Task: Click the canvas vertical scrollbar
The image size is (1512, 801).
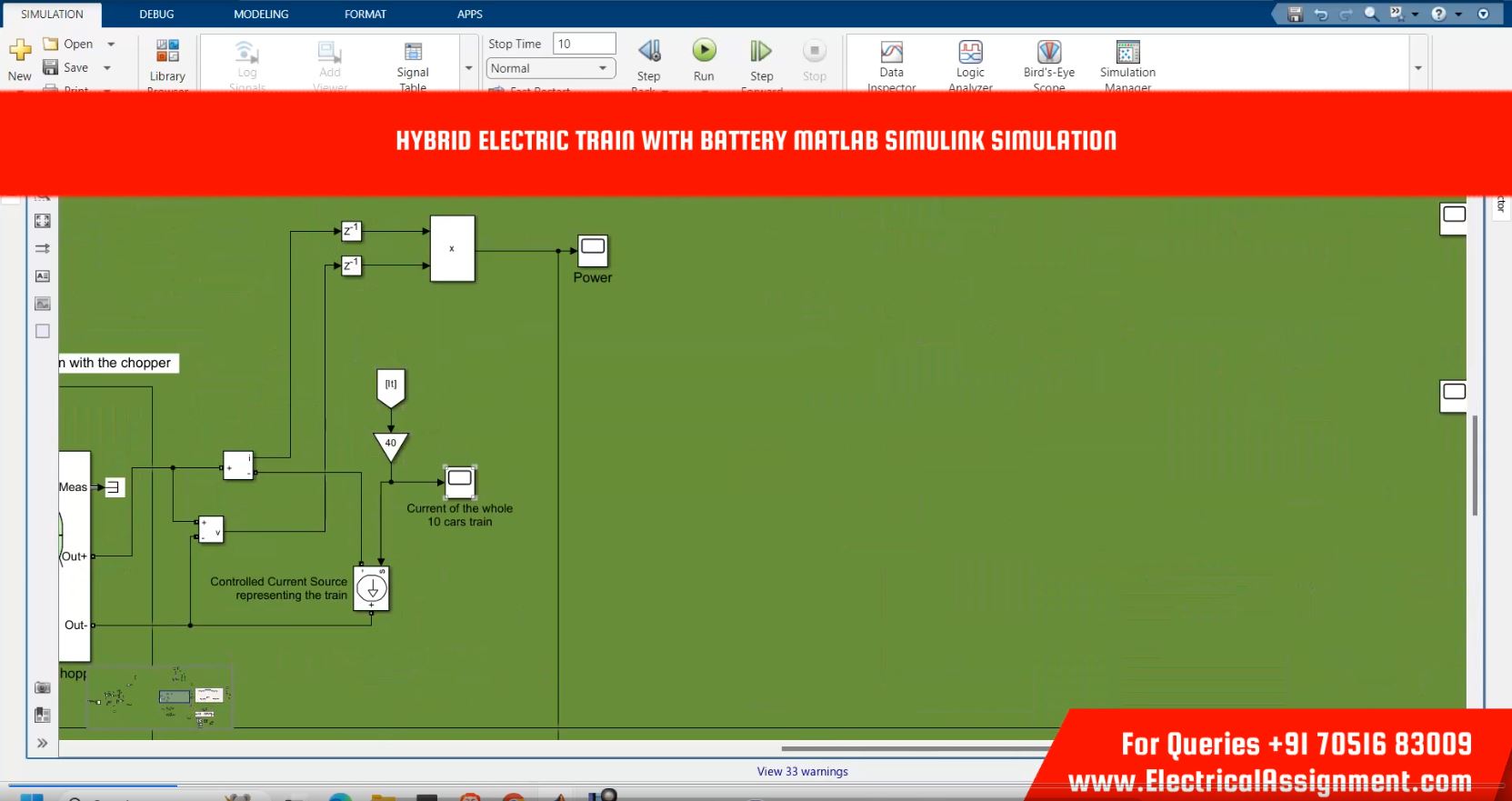Action: click(1475, 464)
